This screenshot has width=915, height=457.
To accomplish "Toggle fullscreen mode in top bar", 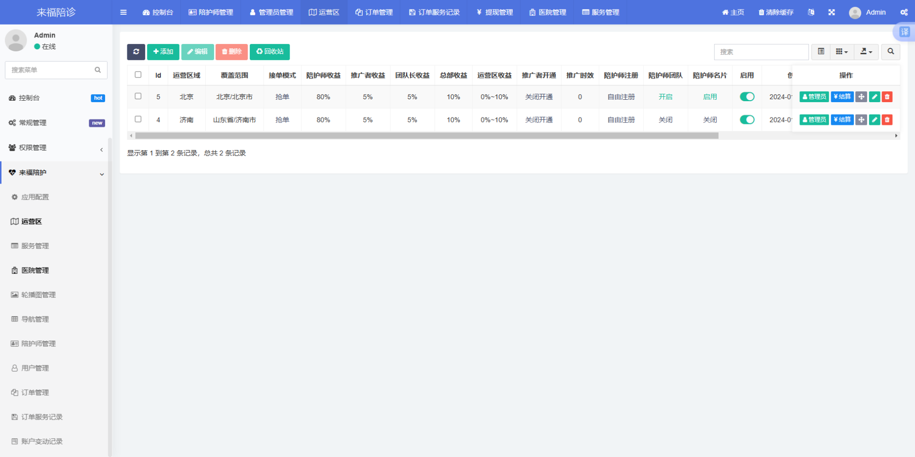I will pyautogui.click(x=831, y=12).
